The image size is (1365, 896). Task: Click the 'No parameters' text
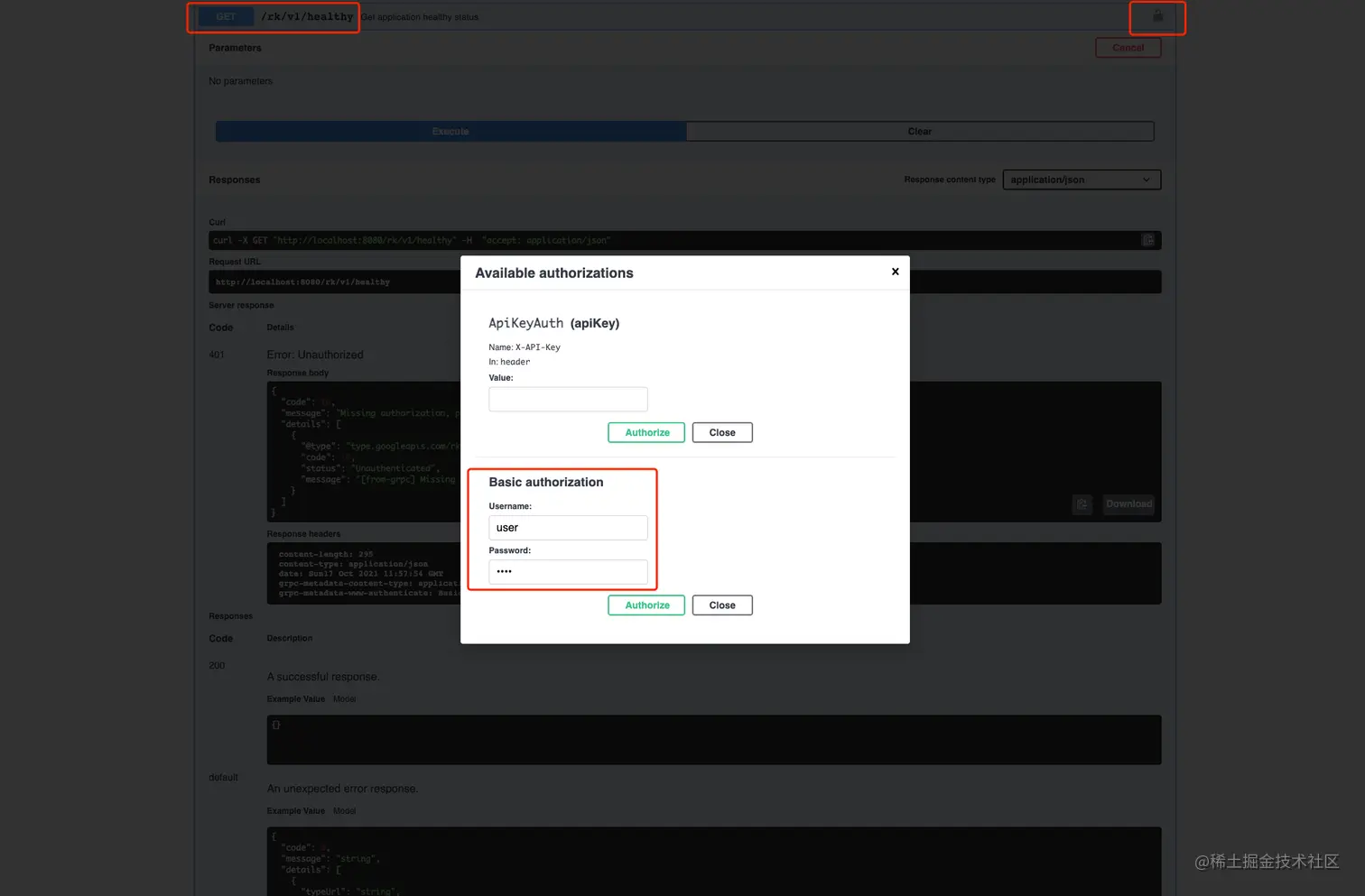click(x=240, y=81)
